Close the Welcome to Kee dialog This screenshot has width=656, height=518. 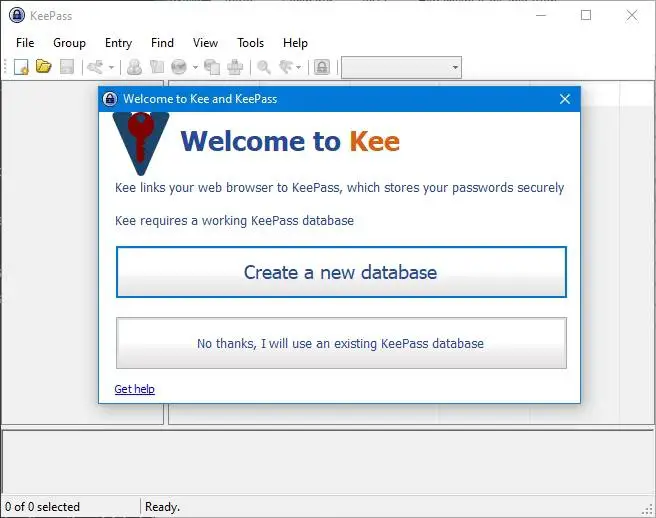565,99
